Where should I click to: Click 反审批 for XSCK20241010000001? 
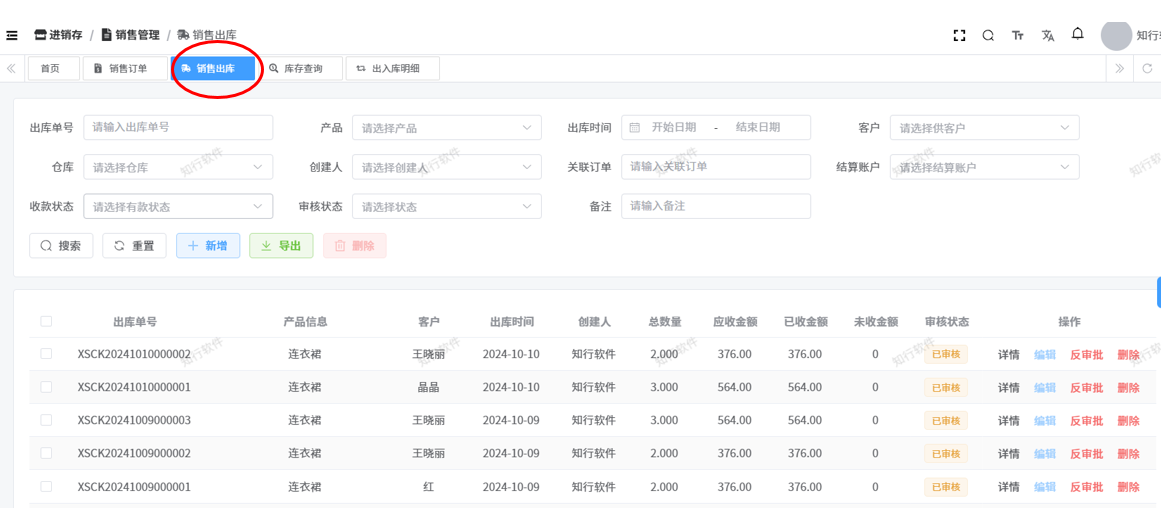pos(1086,387)
